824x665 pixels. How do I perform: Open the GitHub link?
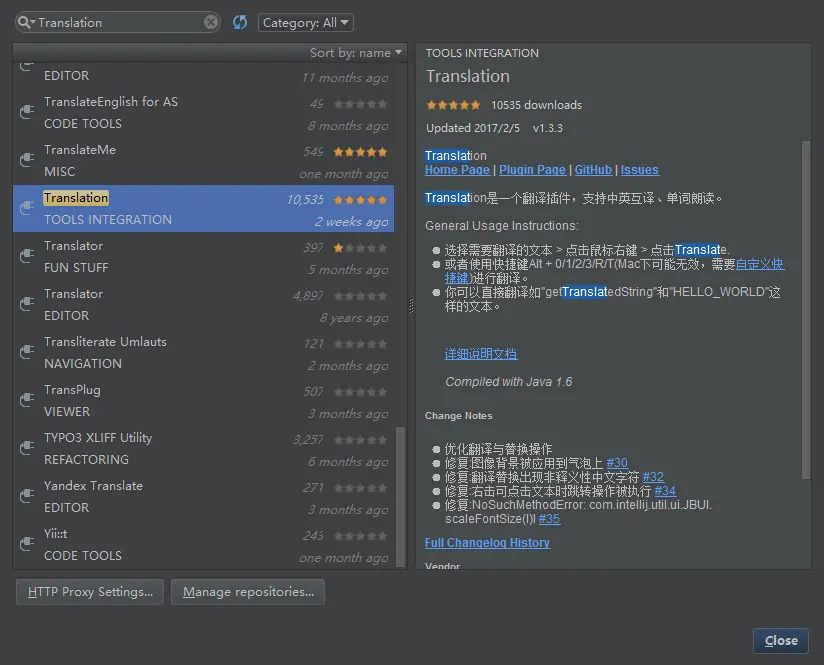[593, 170]
